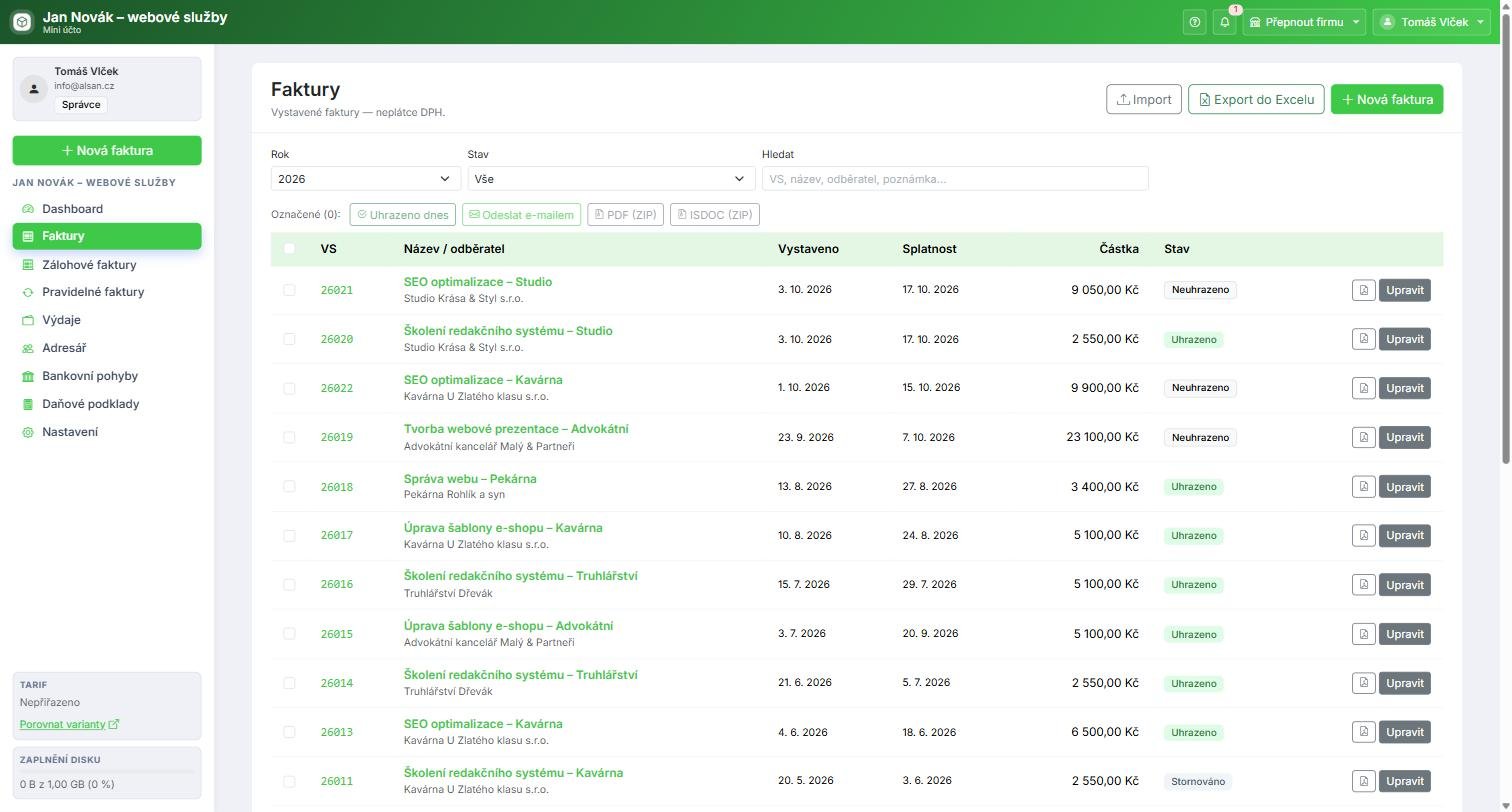Mark the checkbox for invoice 26018
The width and height of the screenshot is (1512, 812).
point(289,486)
